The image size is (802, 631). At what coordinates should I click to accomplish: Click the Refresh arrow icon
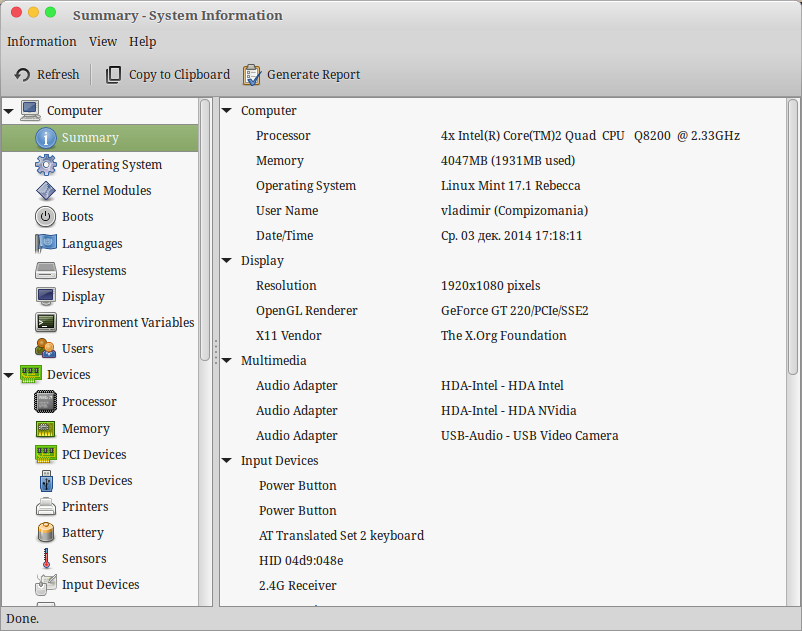click(x=22, y=75)
